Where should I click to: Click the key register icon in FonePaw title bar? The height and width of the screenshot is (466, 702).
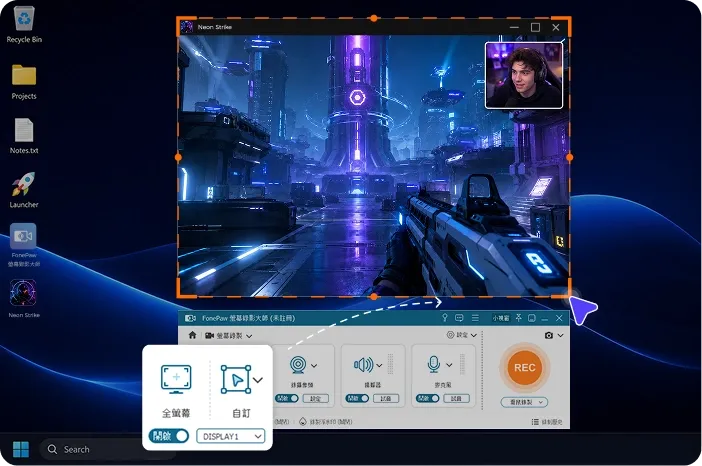[445, 317]
